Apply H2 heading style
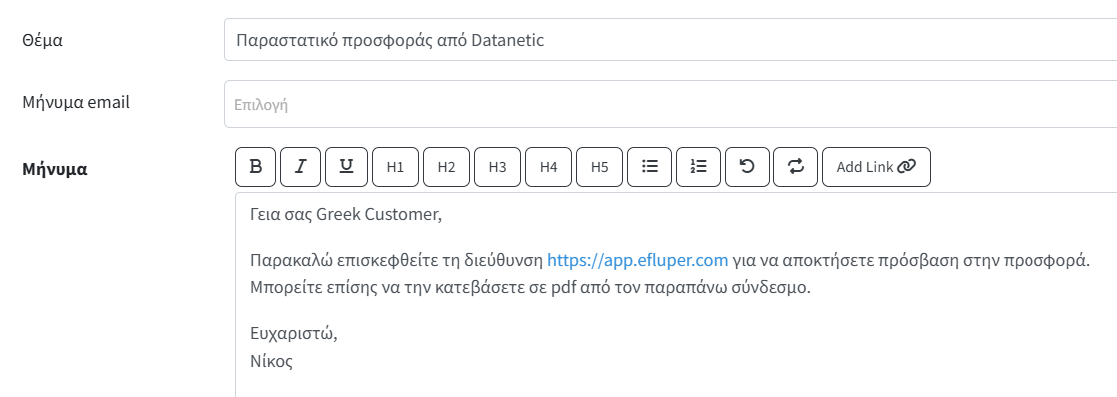Viewport: 1117px width, 397px height. tap(446, 167)
